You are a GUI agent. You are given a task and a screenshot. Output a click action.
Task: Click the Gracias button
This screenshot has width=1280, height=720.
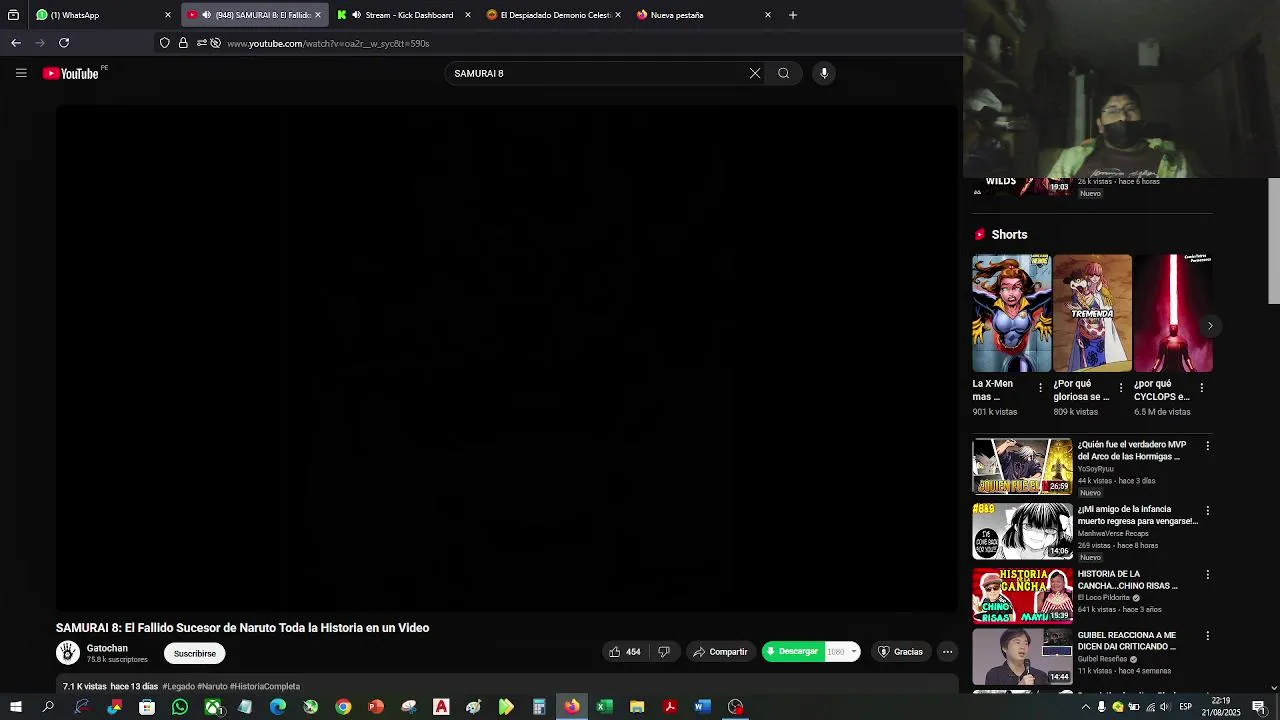[x=900, y=652]
